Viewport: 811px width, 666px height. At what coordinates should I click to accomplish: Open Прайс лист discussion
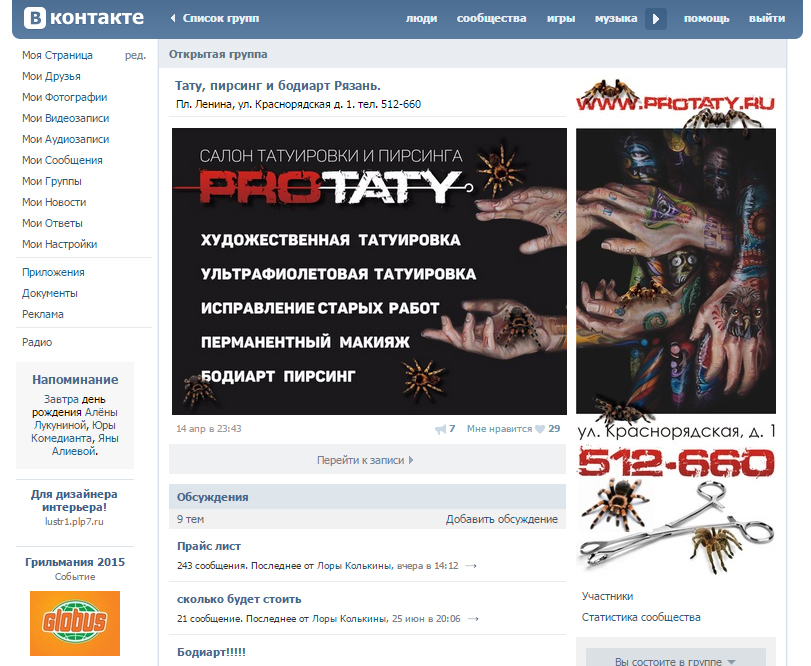209,546
